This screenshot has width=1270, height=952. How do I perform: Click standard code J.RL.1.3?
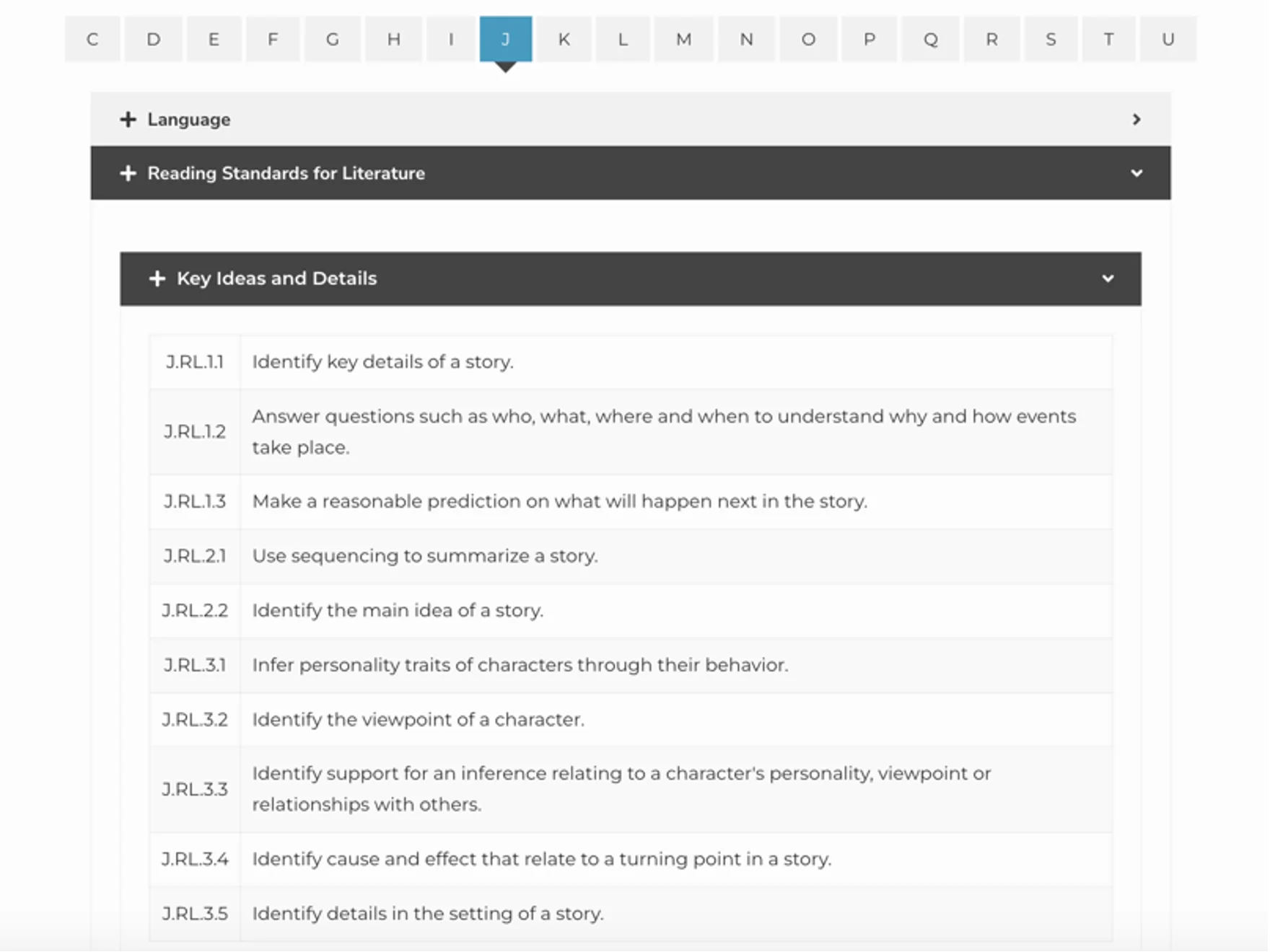[x=195, y=501]
